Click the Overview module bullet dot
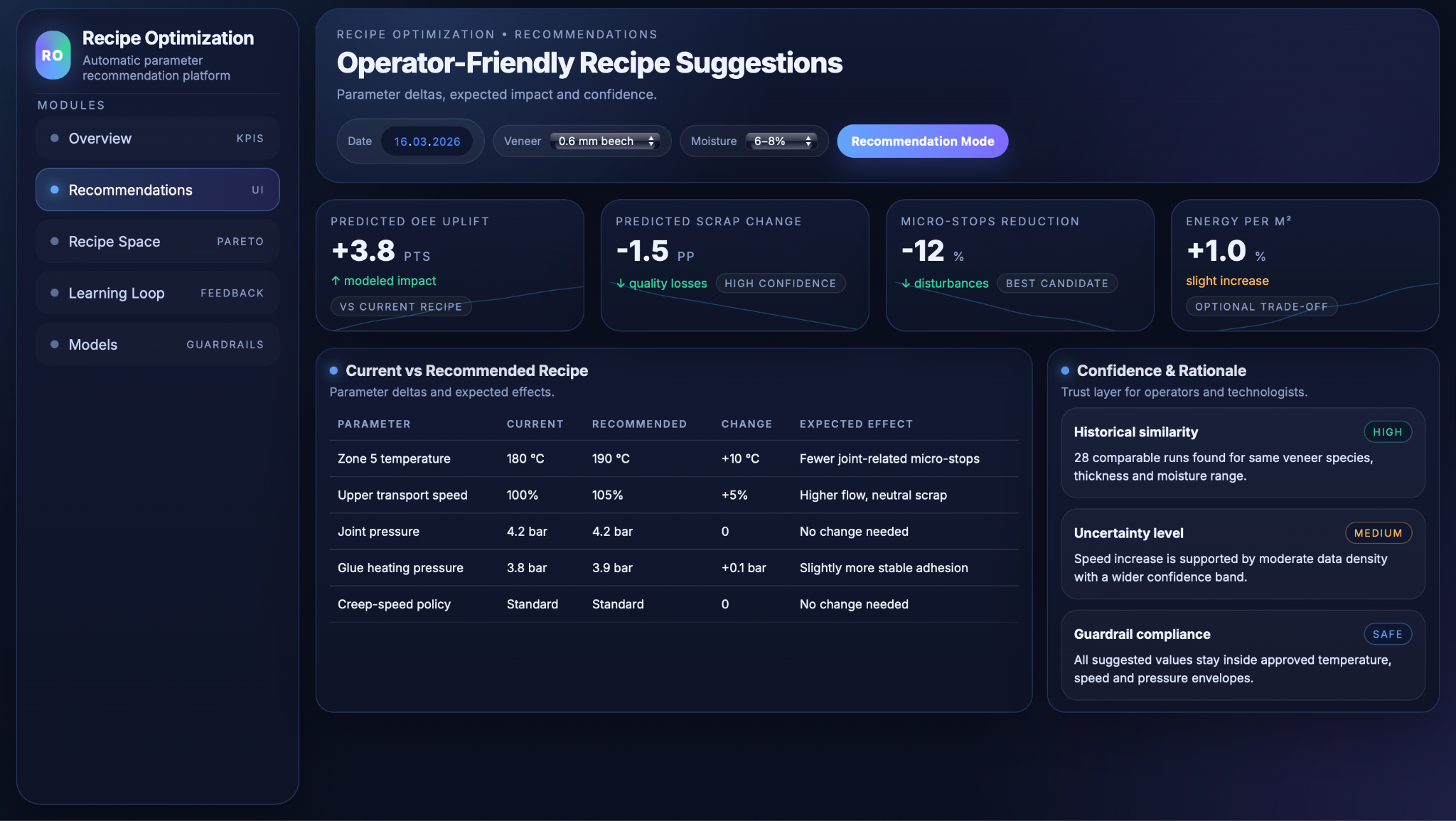 coord(55,139)
